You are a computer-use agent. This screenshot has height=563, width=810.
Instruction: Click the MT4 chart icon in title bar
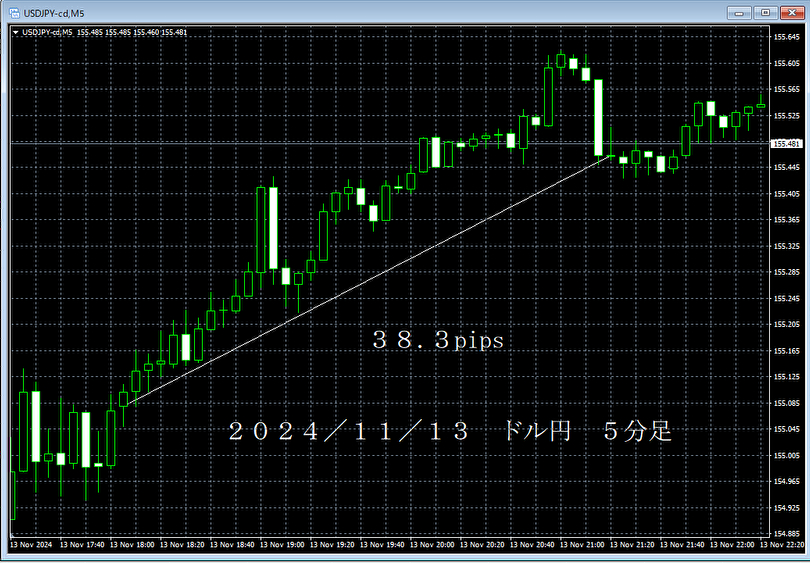pyautogui.click(x=14, y=12)
